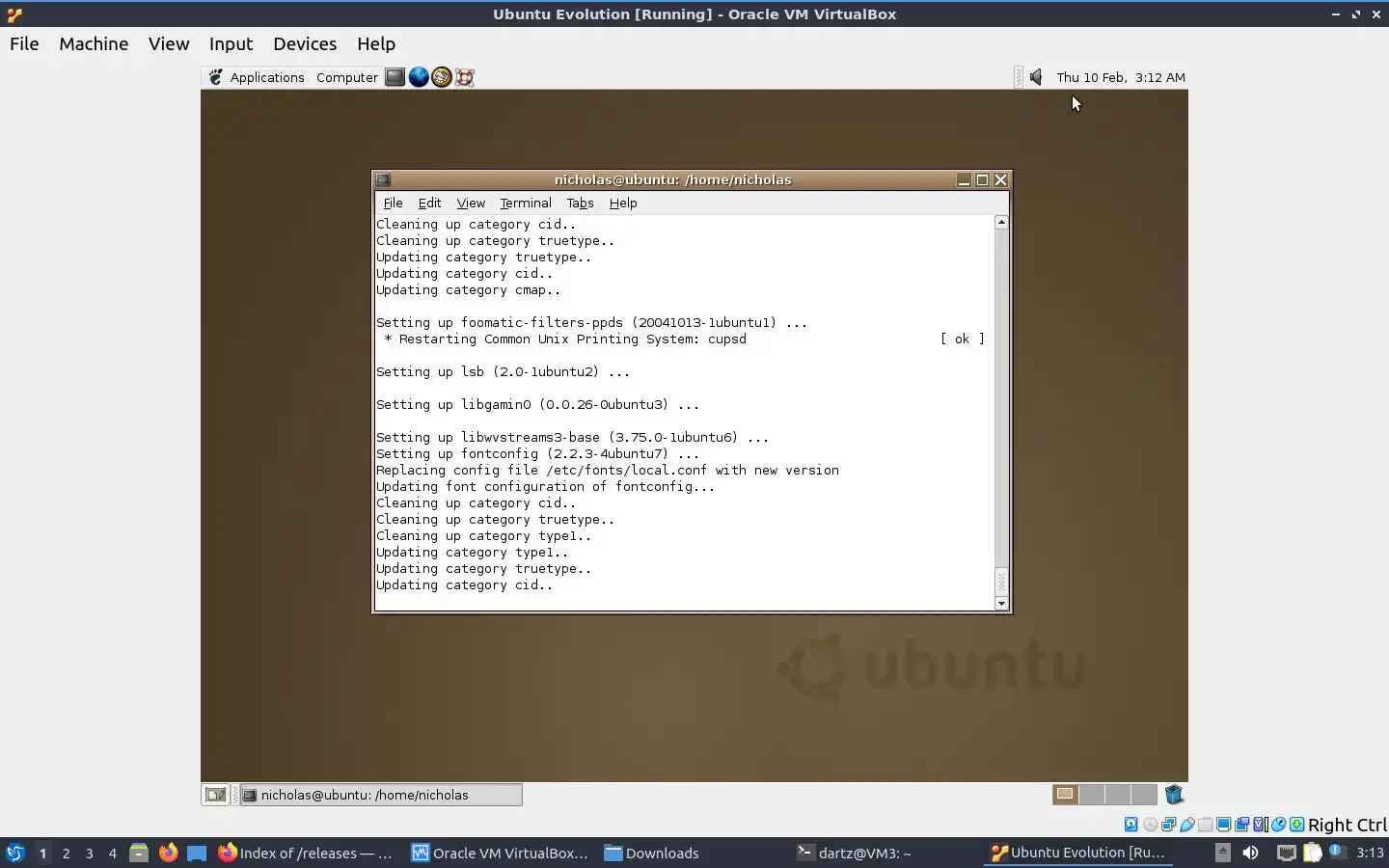Open VirtualBox Devices menu
The height and width of the screenshot is (868, 1389).
305,43
